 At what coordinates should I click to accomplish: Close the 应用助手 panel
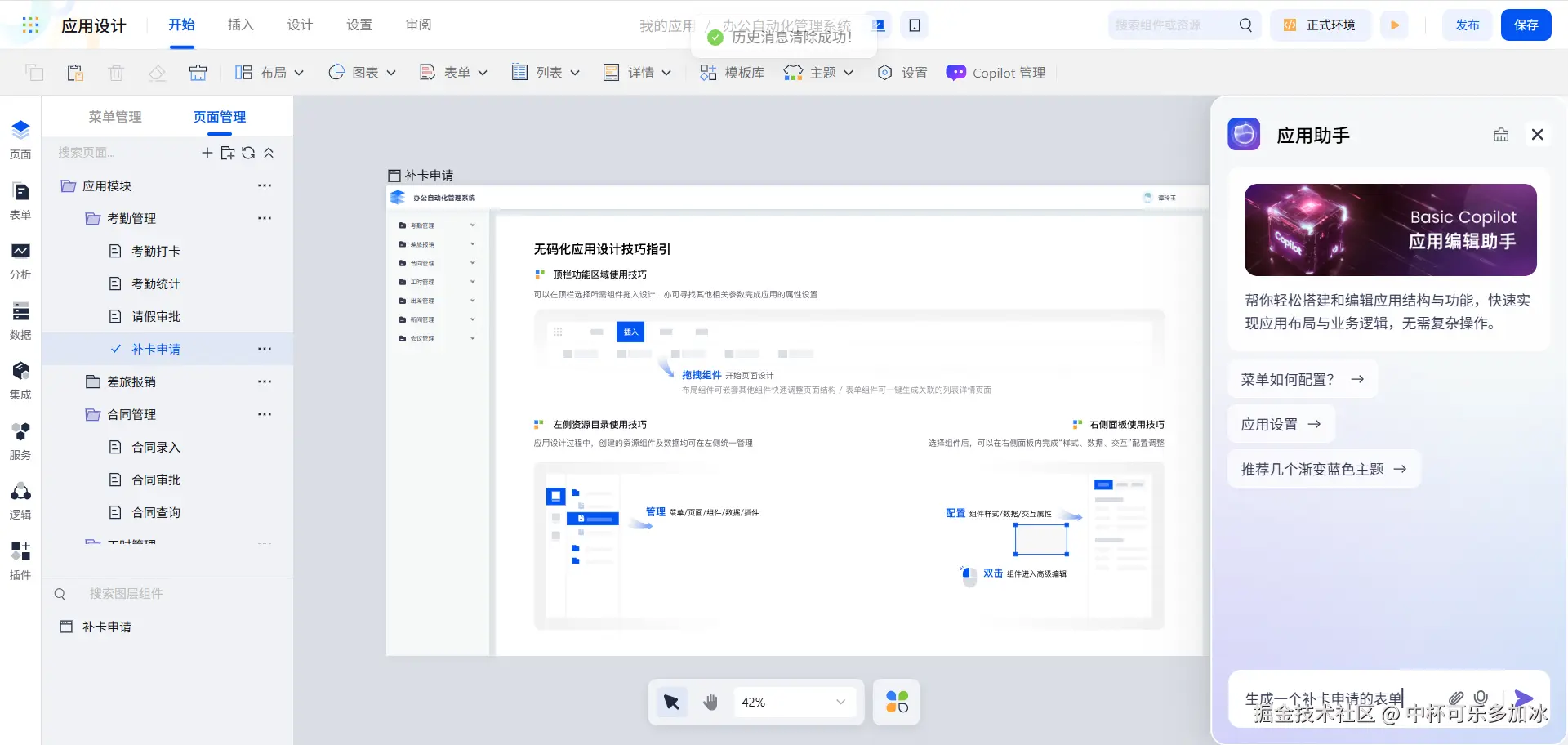[1537, 135]
